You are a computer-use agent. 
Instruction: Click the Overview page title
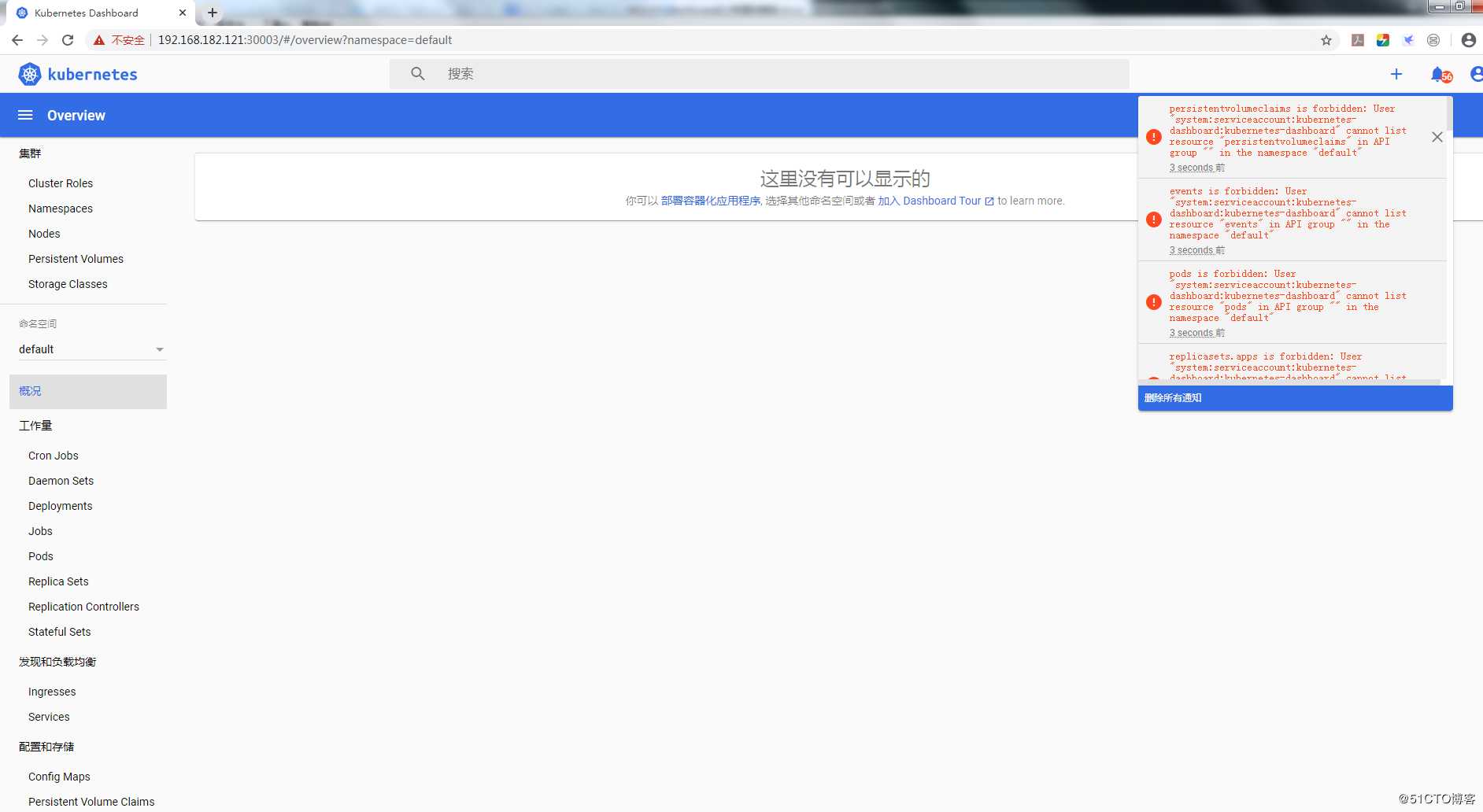coord(76,115)
